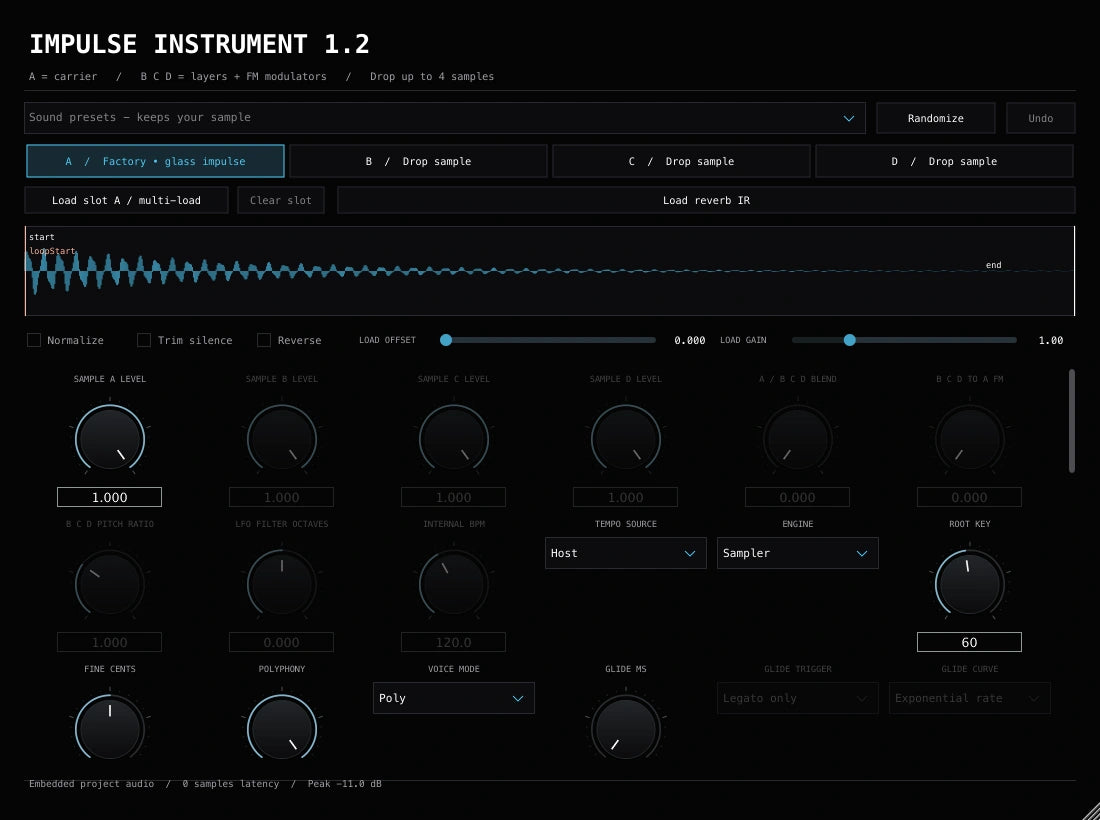
Task: Click the Sample A Level value field
Action: tap(109, 497)
